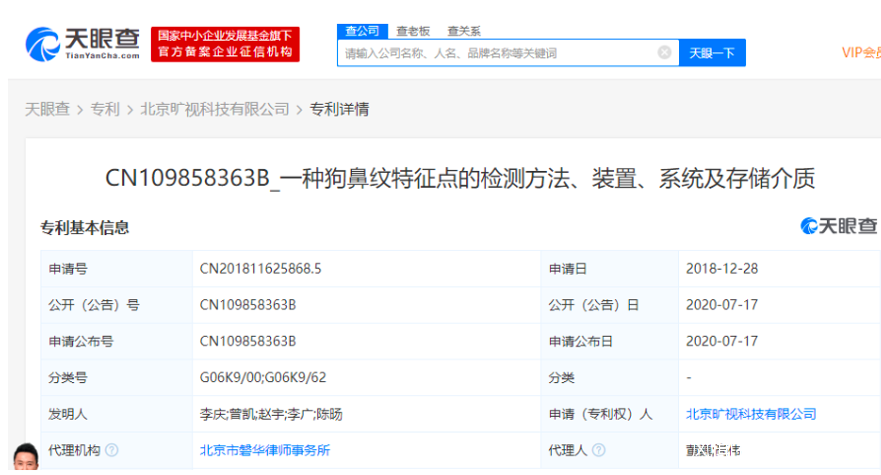The image size is (881, 475).
Task: Click the 发明人 label cell
Action: tap(116, 414)
